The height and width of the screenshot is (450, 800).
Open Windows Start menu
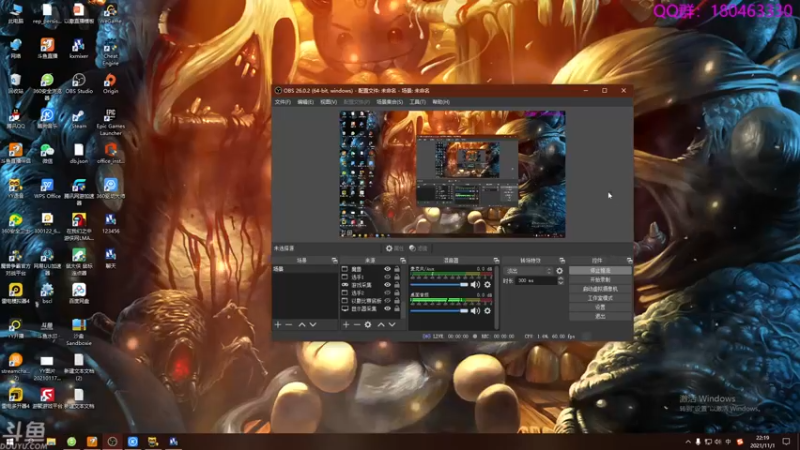point(9,441)
